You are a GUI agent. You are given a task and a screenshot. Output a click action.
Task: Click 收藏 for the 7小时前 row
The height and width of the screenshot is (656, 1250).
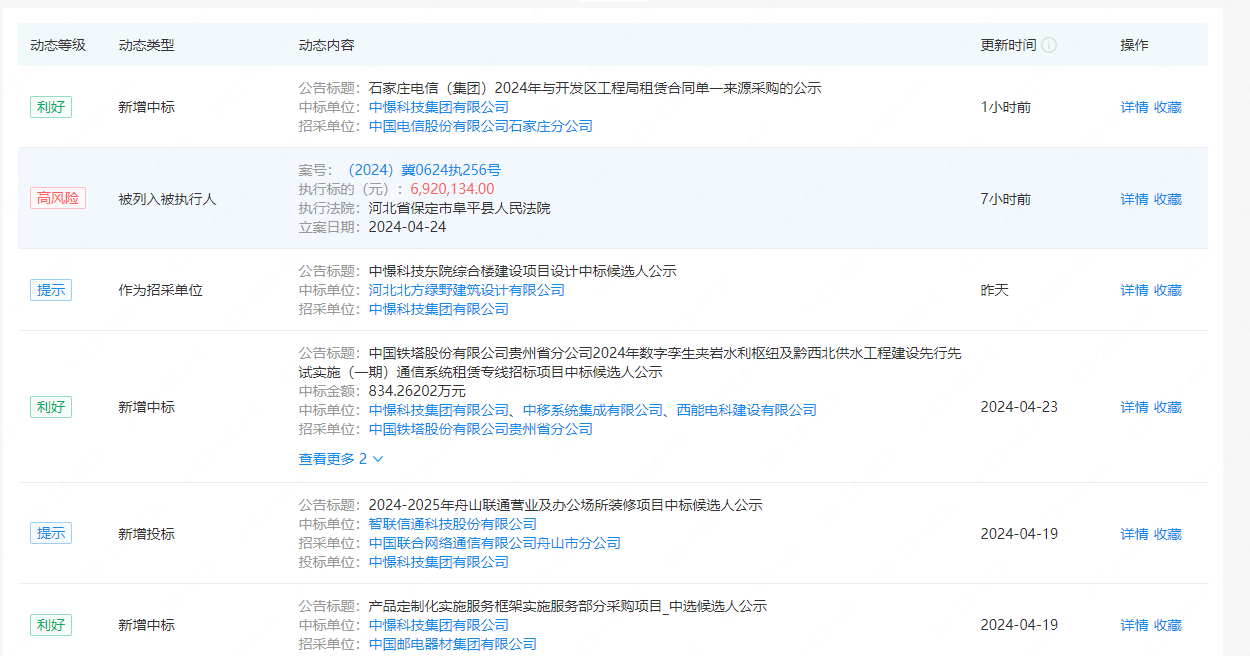point(1168,199)
